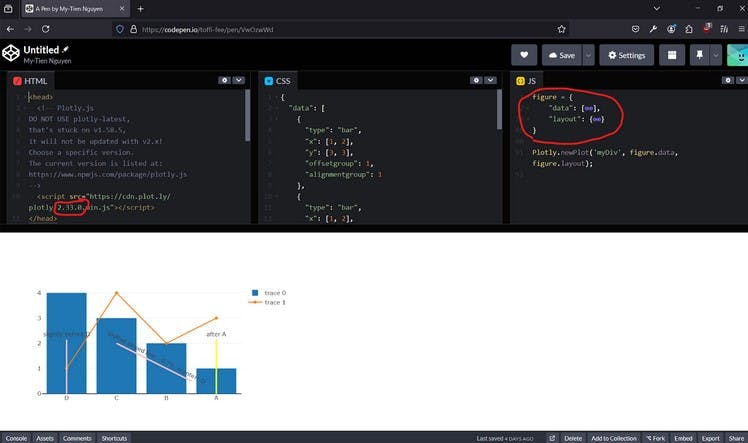
Task: Open author link My-Tien Nguyen
Action: [47, 61]
